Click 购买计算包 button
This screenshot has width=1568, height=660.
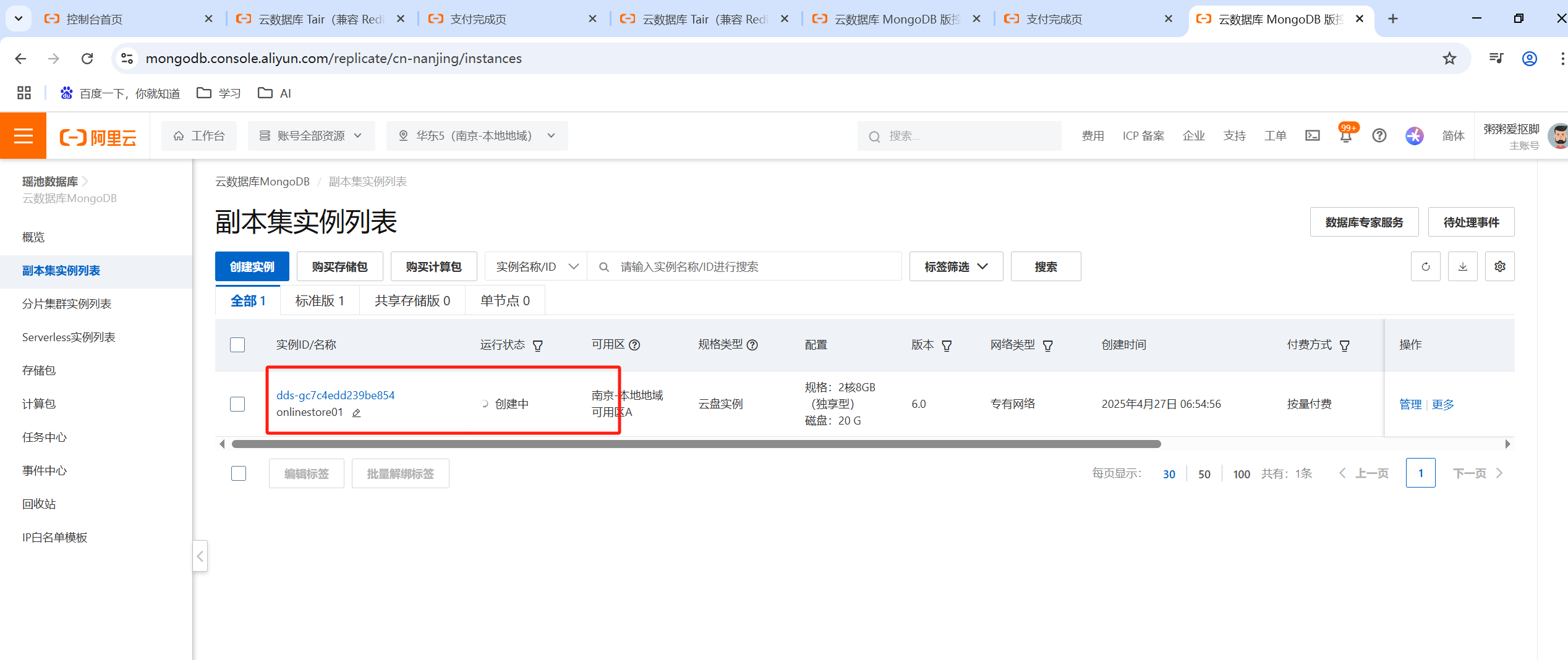pyautogui.click(x=434, y=266)
